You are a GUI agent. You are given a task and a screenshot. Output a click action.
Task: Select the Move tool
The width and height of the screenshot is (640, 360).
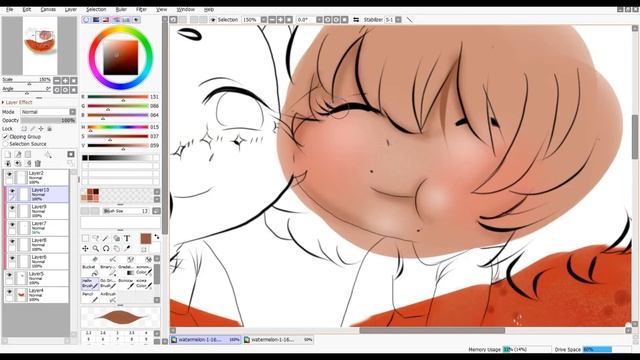click(85, 248)
